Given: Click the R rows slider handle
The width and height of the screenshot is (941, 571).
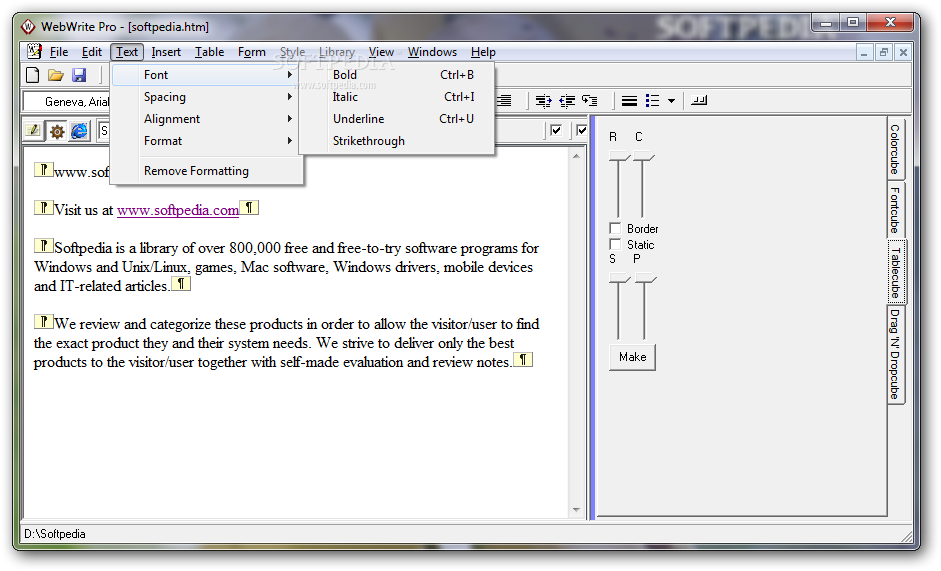Looking at the screenshot, I should pos(619,156).
